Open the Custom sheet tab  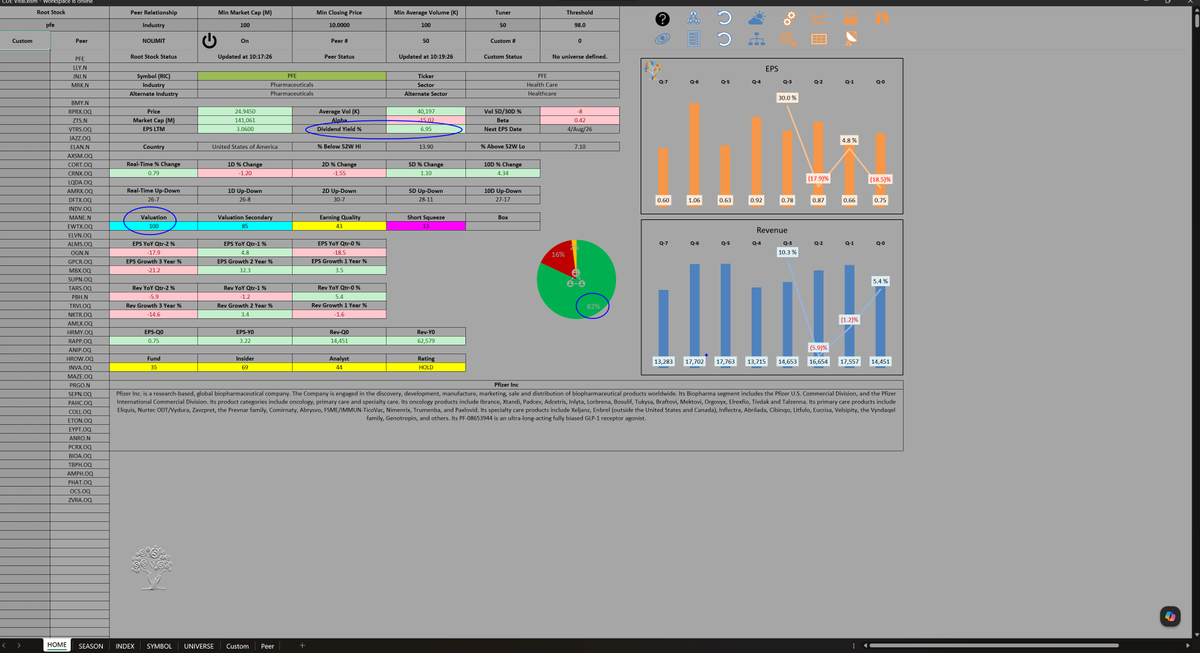pos(237,646)
